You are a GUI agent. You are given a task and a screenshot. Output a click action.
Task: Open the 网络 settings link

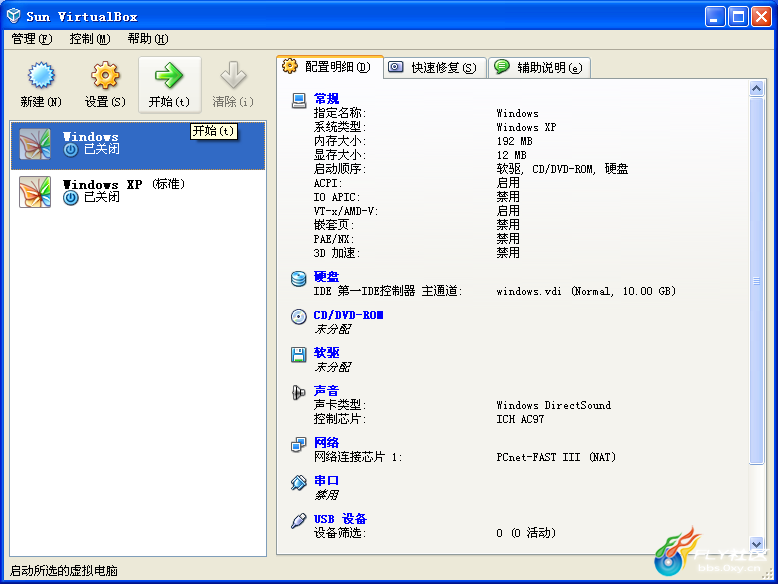coord(326,443)
